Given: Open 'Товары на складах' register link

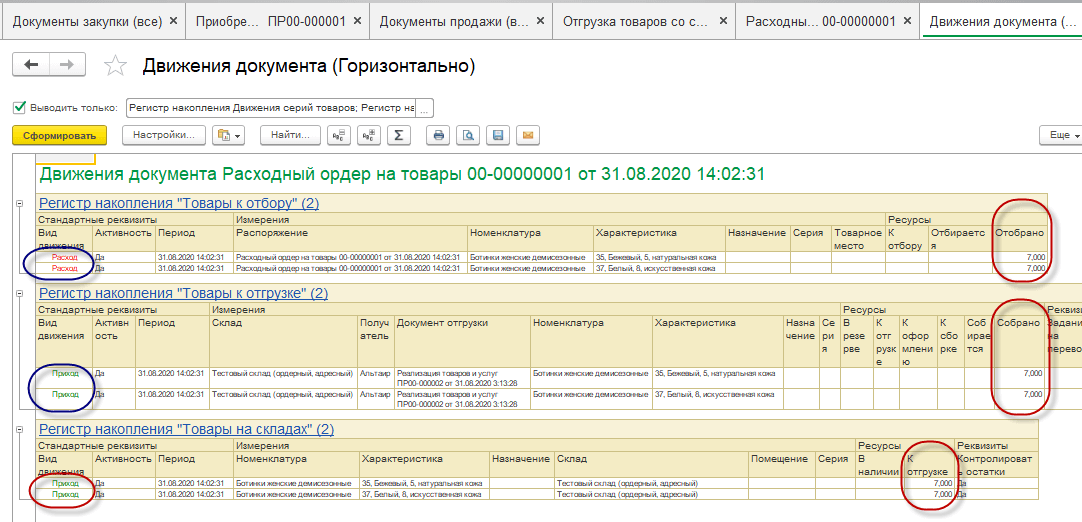Looking at the screenshot, I should click(x=186, y=429).
